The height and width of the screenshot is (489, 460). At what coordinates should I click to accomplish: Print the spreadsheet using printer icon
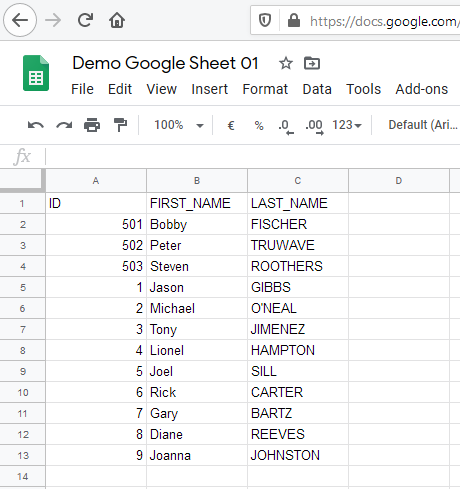(x=92, y=125)
